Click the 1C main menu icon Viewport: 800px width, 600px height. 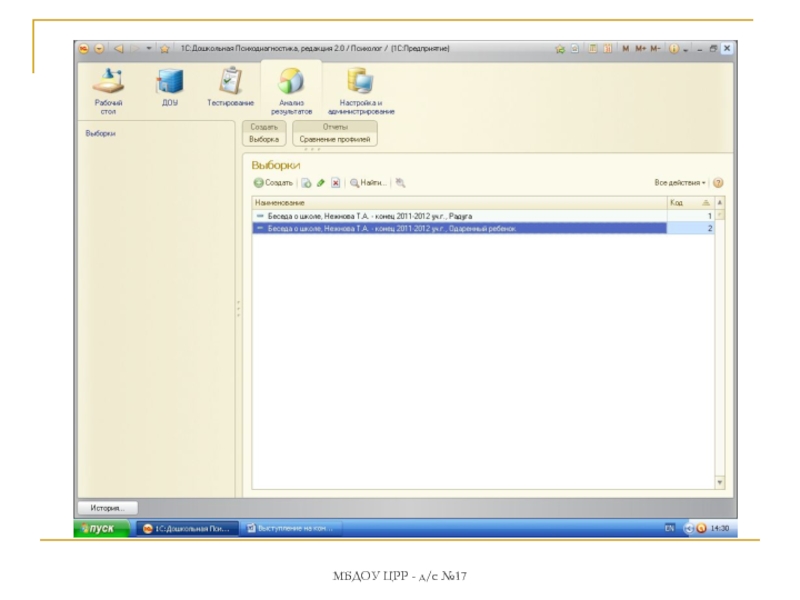coord(84,48)
